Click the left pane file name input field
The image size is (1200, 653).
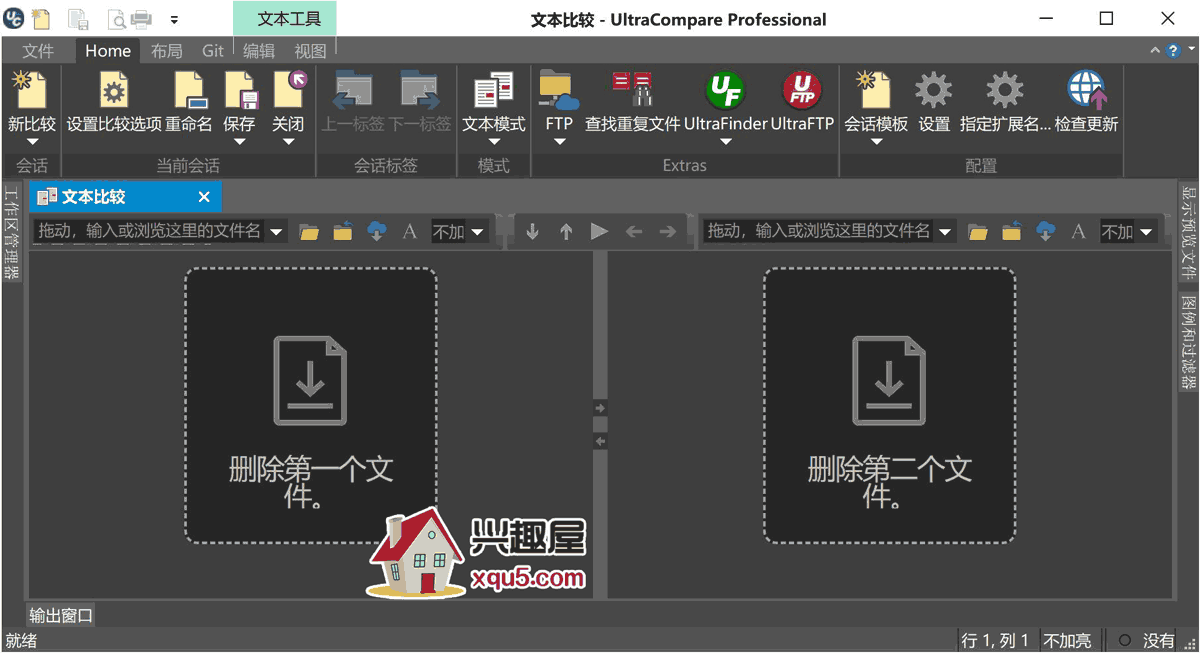point(149,232)
